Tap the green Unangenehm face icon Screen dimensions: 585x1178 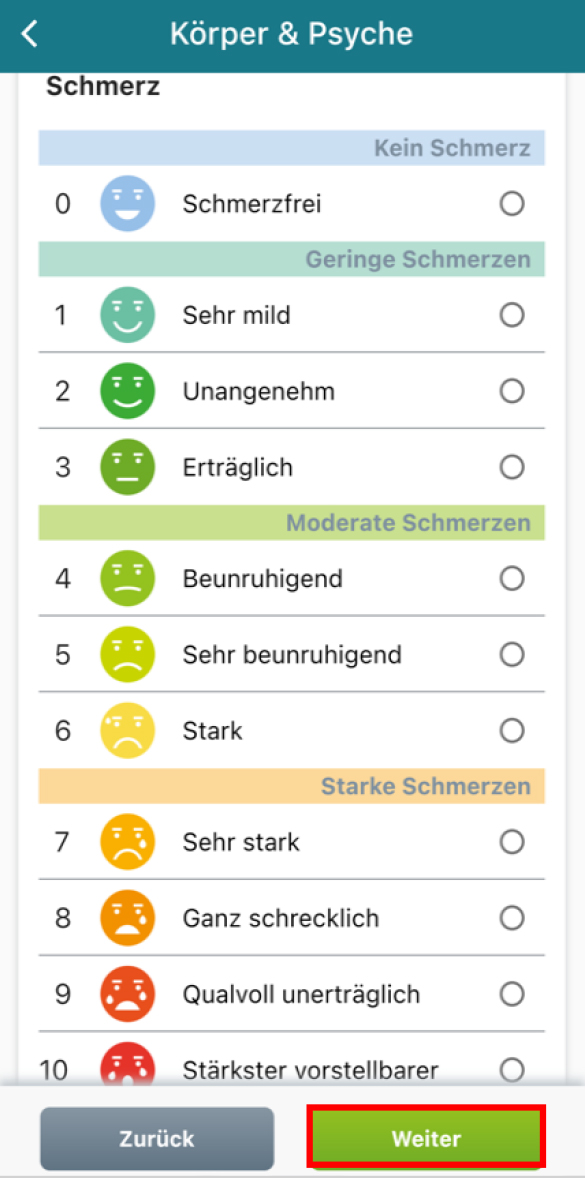(128, 391)
